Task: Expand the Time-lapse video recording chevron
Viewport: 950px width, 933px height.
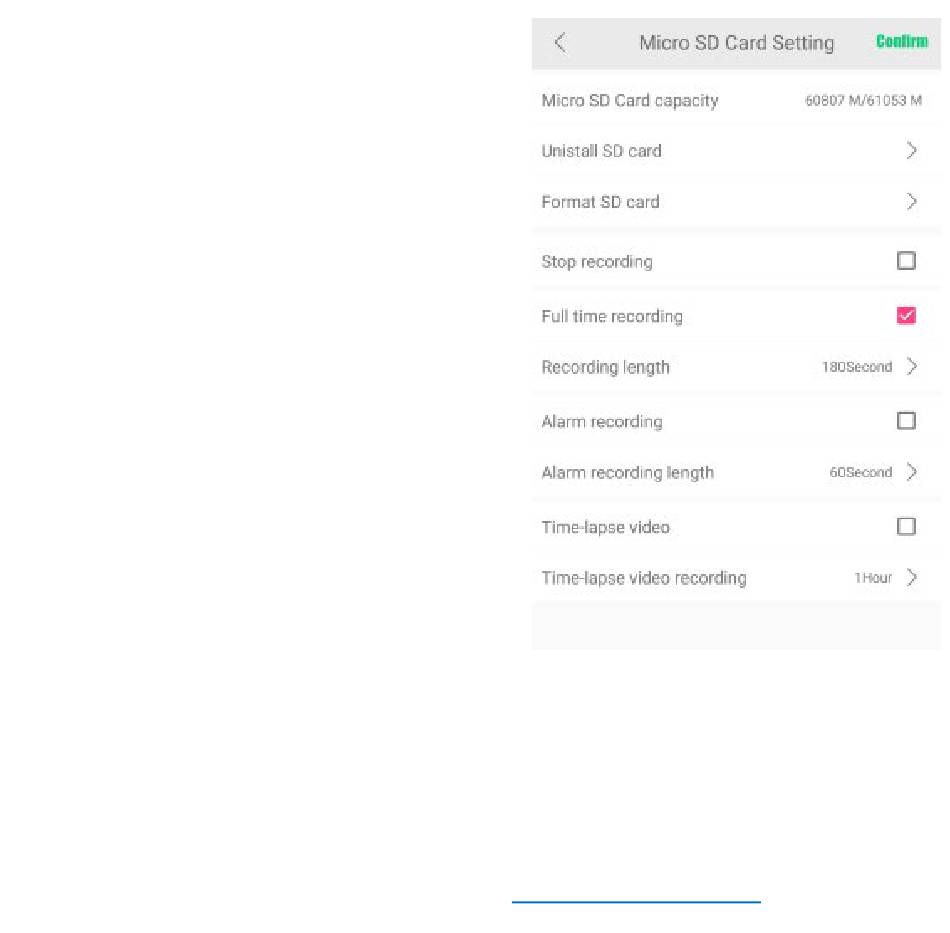Action: click(911, 577)
